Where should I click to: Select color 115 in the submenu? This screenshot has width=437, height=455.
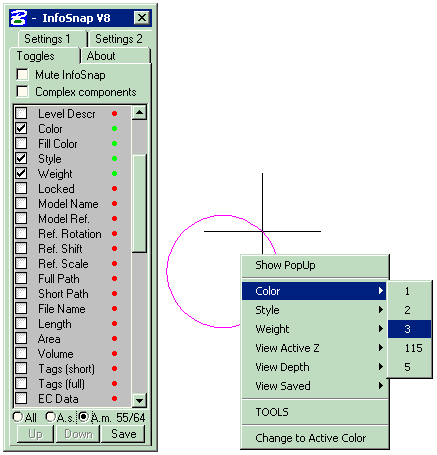pos(409,348)
